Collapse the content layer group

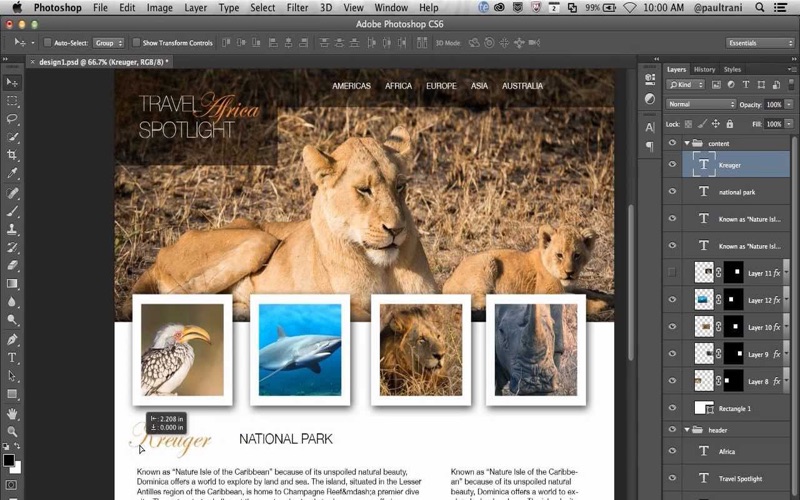(687, 143)
